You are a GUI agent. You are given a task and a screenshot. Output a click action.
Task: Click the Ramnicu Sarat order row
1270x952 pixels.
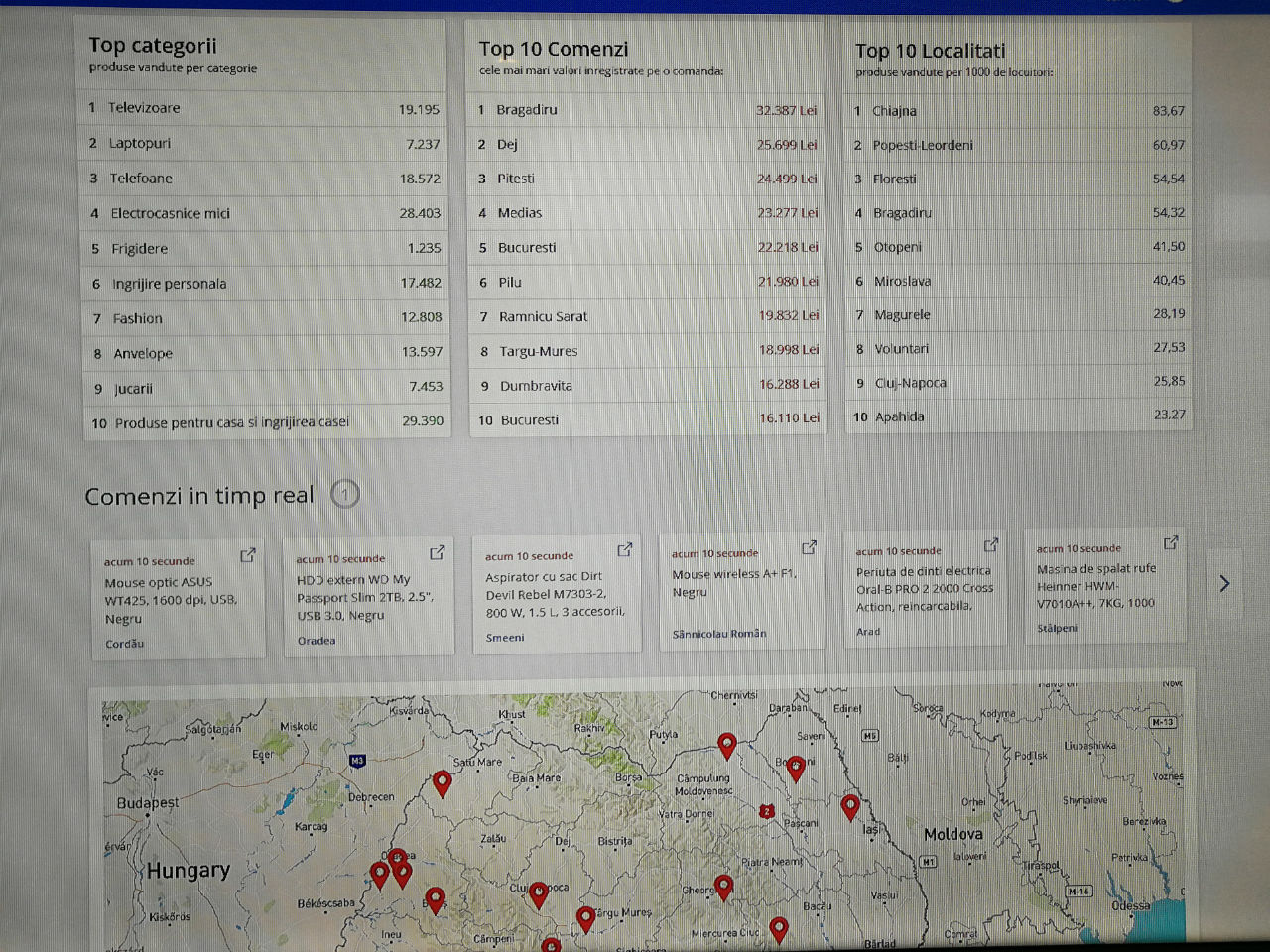647,316
